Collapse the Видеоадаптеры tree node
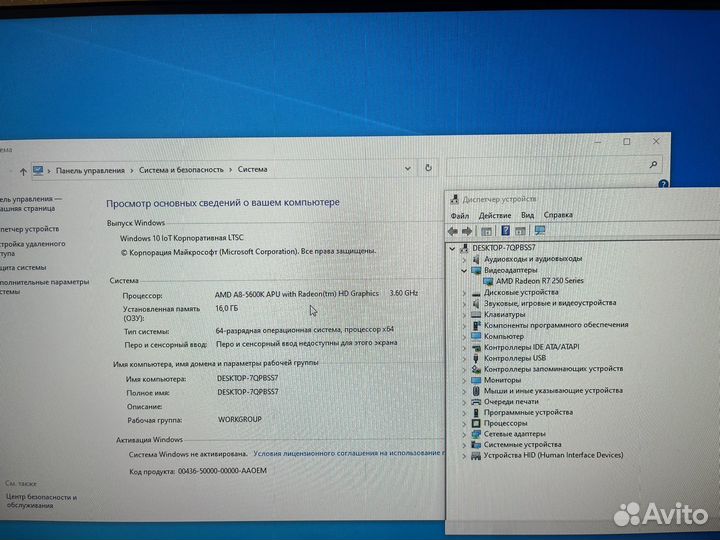 [464, 270]
